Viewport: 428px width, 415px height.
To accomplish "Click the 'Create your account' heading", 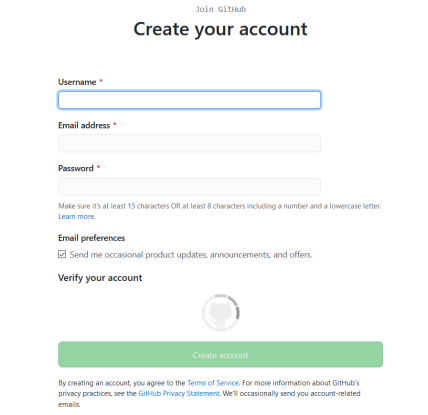I will click(220, 29).
